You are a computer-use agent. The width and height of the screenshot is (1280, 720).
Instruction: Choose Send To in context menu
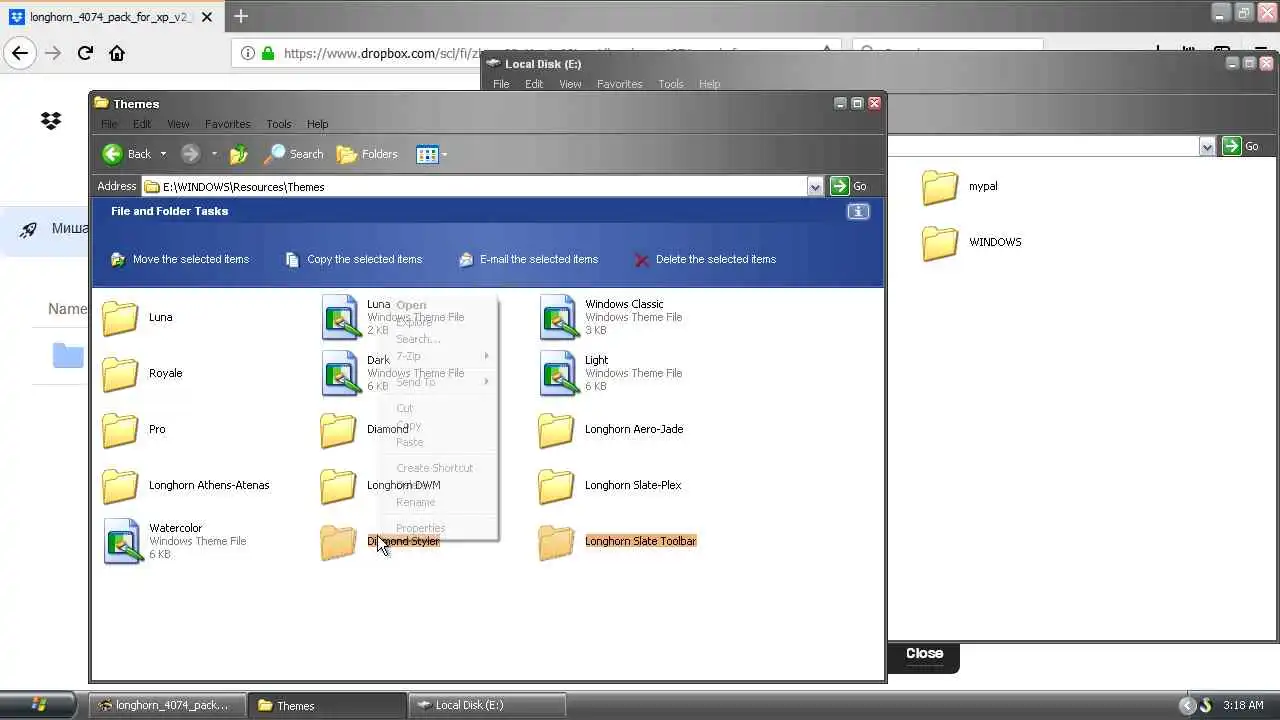[438, 382]
